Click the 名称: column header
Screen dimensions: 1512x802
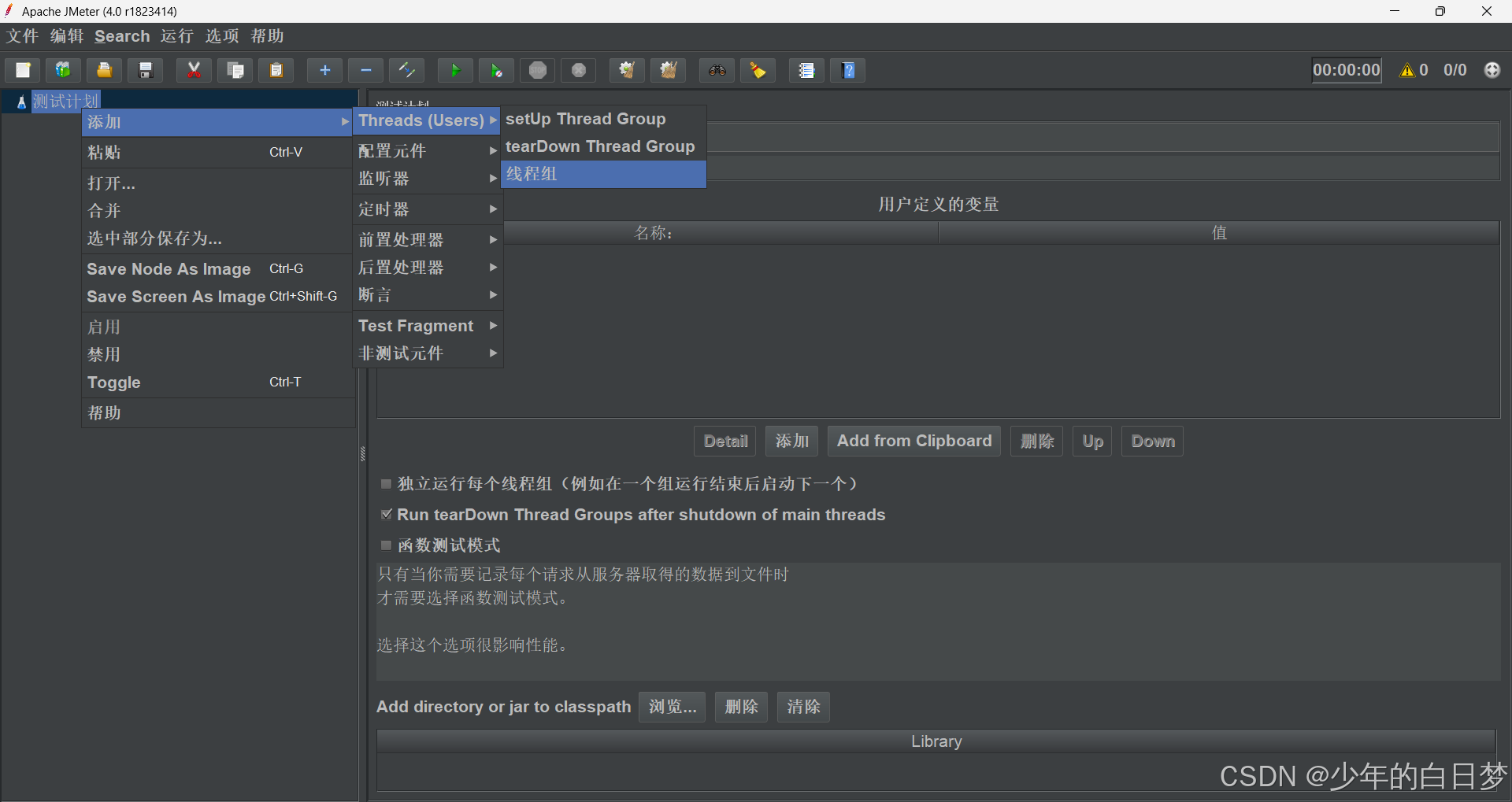coord(654,233)
